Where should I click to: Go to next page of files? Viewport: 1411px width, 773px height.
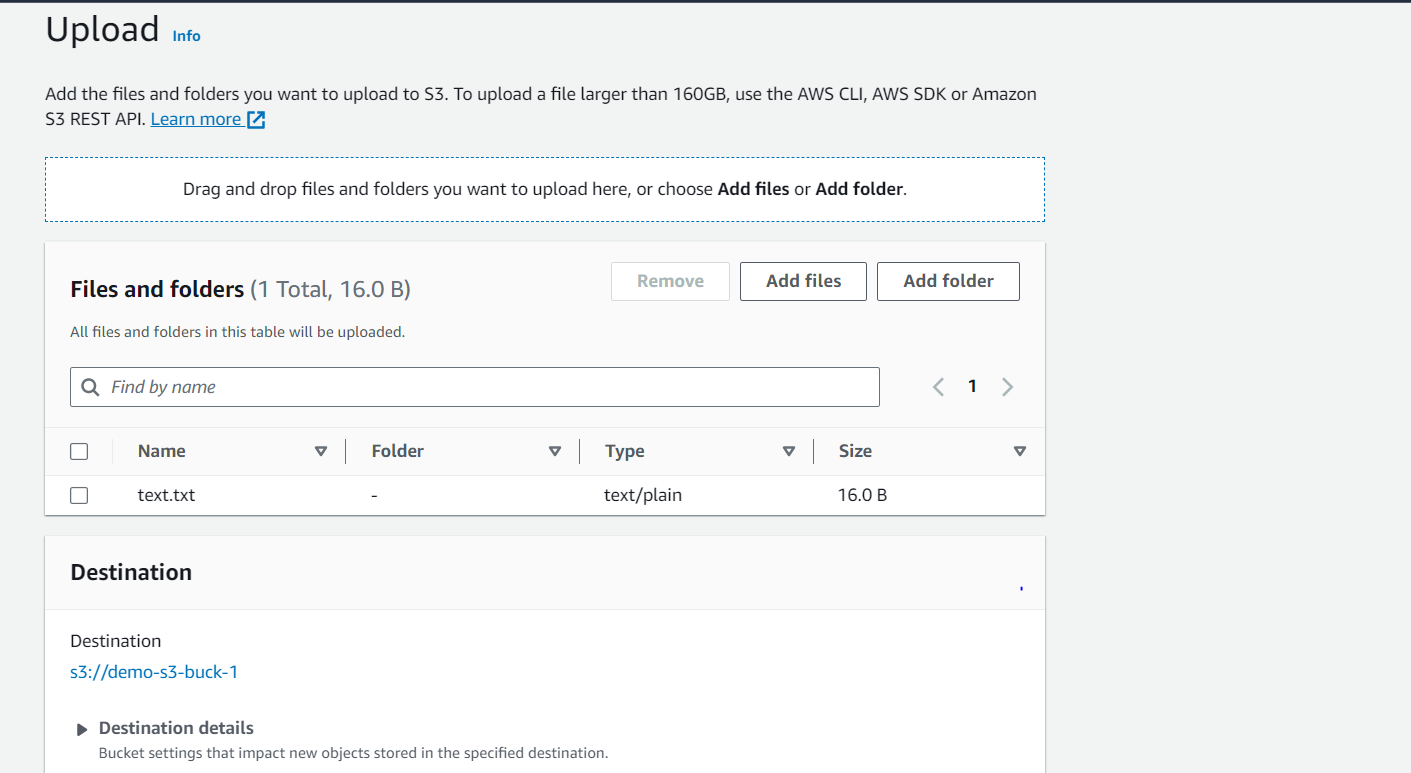pyautogui.click(x=1007, y=387)
